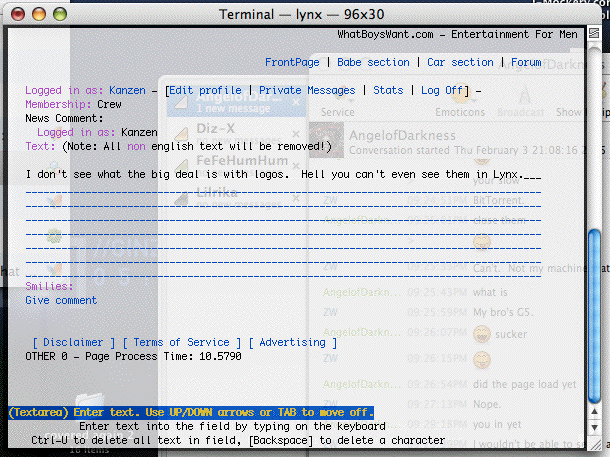Click AngelofDarkness avatar in background chat

pos(326,138)
